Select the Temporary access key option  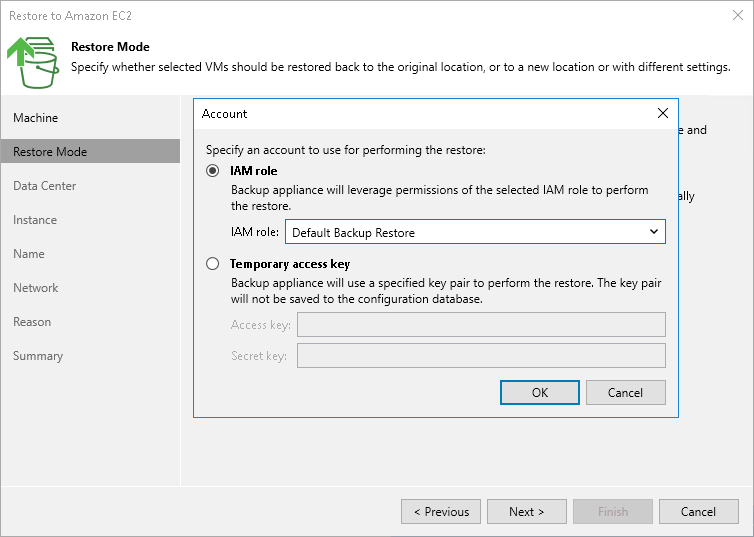pyautogui.click(x=212, y=264)
